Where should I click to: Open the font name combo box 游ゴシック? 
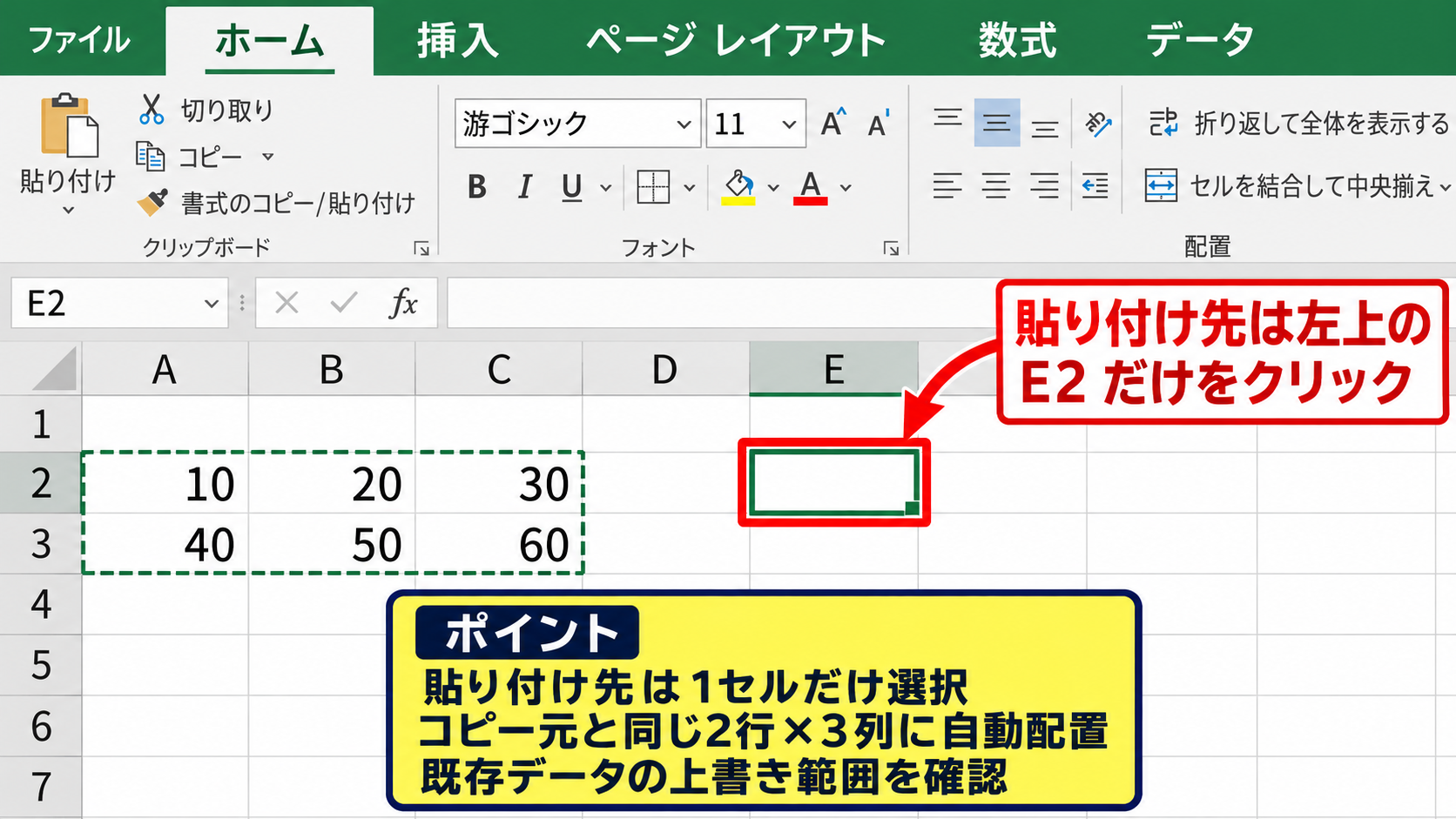point(577,124)
